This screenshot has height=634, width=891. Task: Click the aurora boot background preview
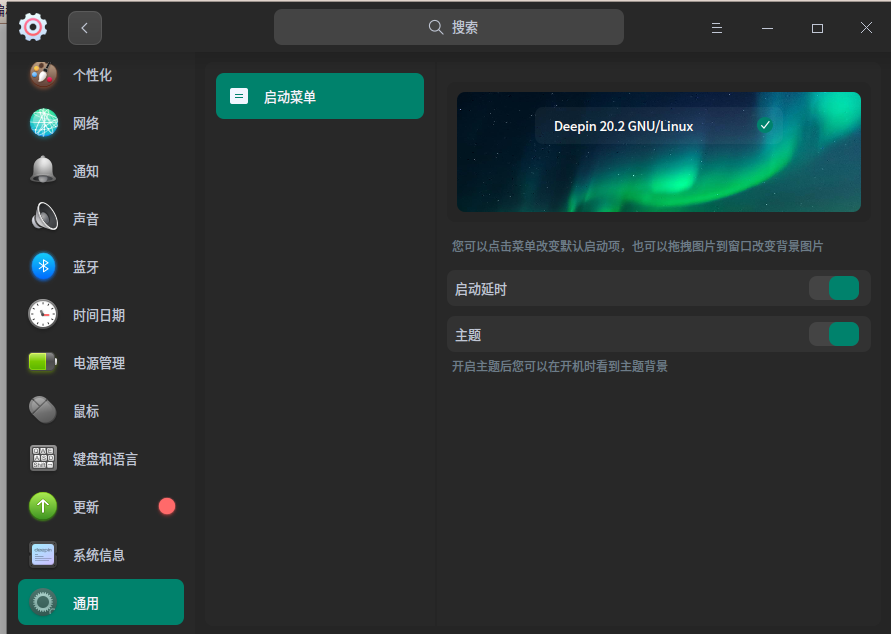(x=659, y=152)
